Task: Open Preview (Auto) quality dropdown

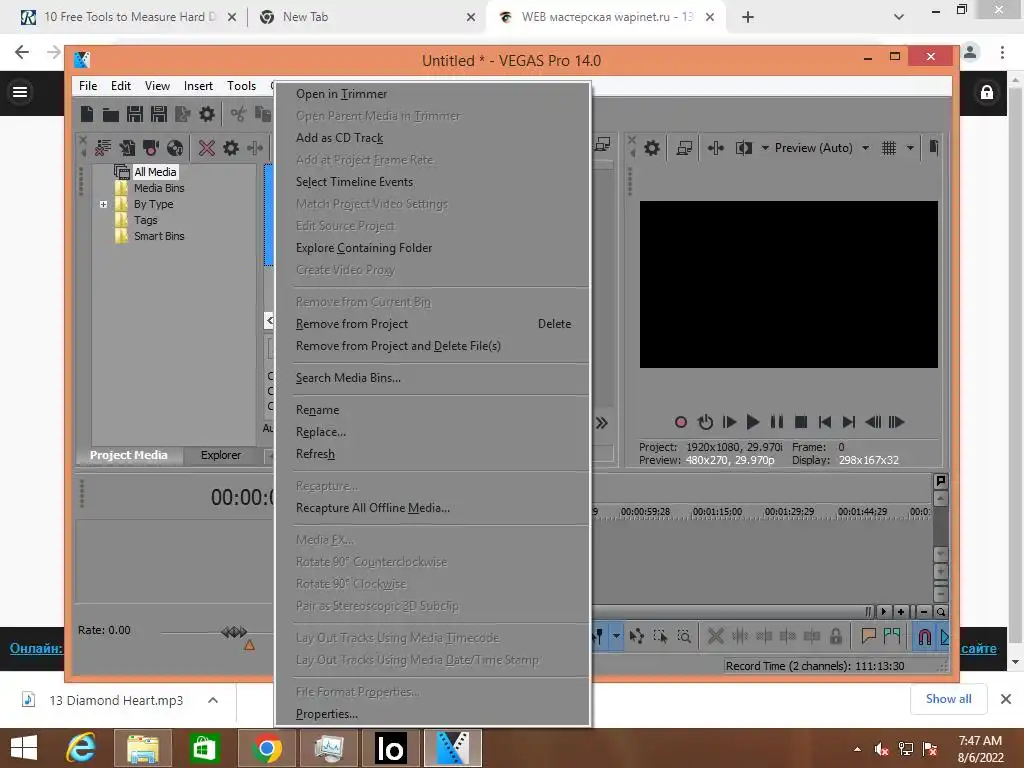Action: coord(822,148)
